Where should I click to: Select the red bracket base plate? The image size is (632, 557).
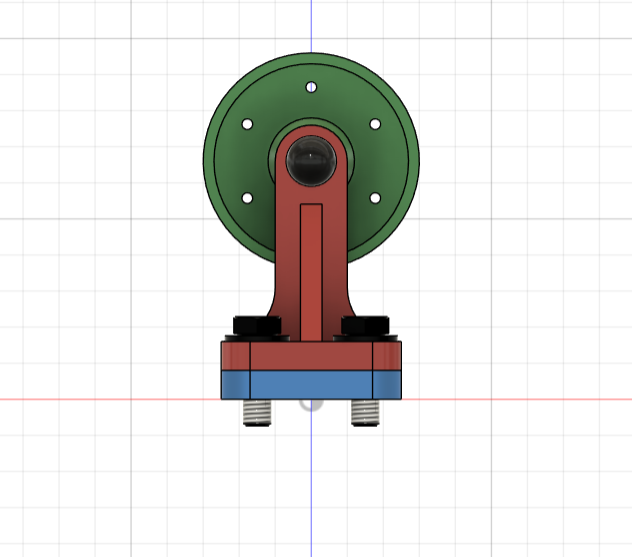311,356
